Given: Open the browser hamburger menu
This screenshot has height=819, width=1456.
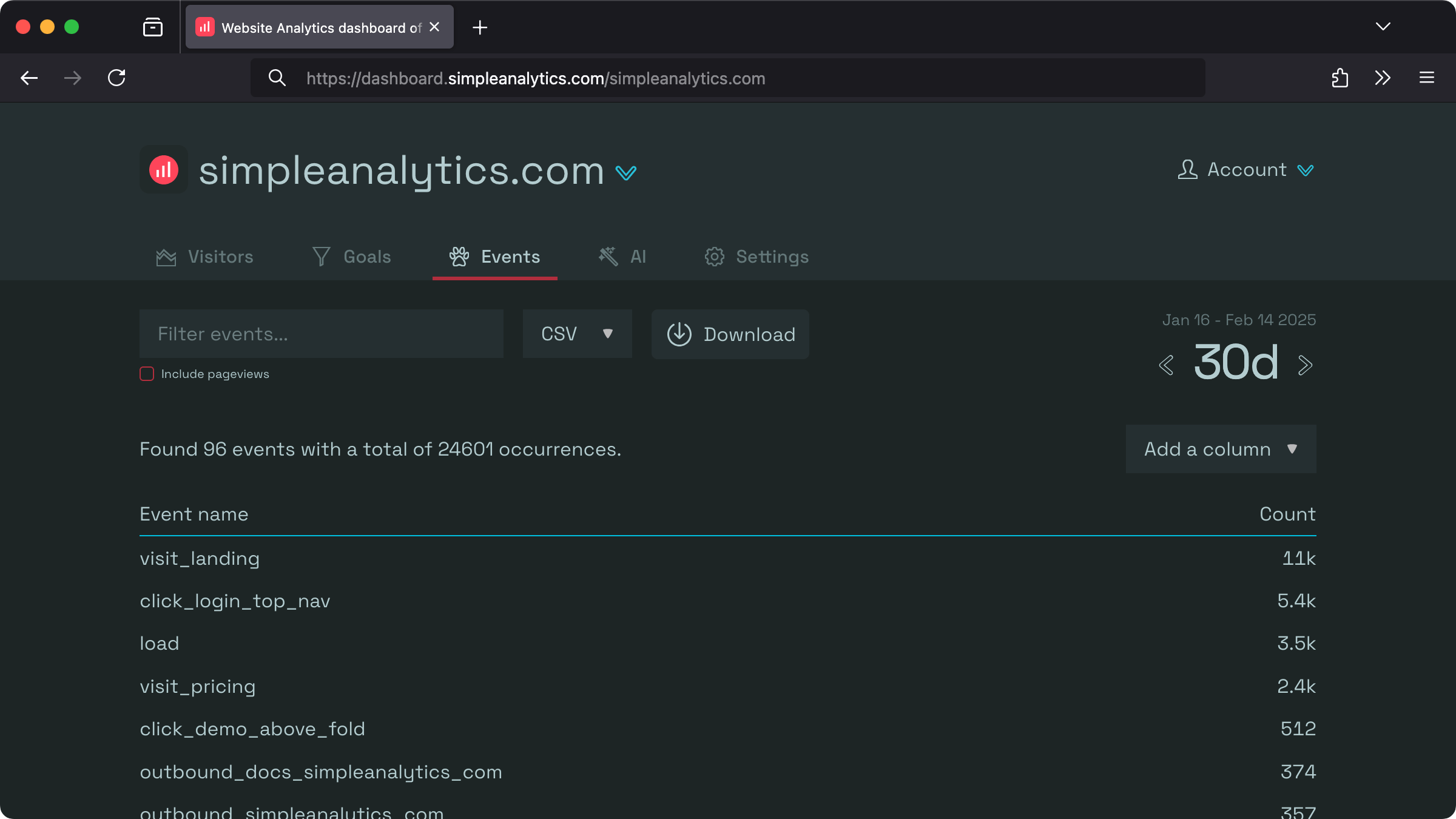Looking at the screenshot, I should pos(1427,78).
